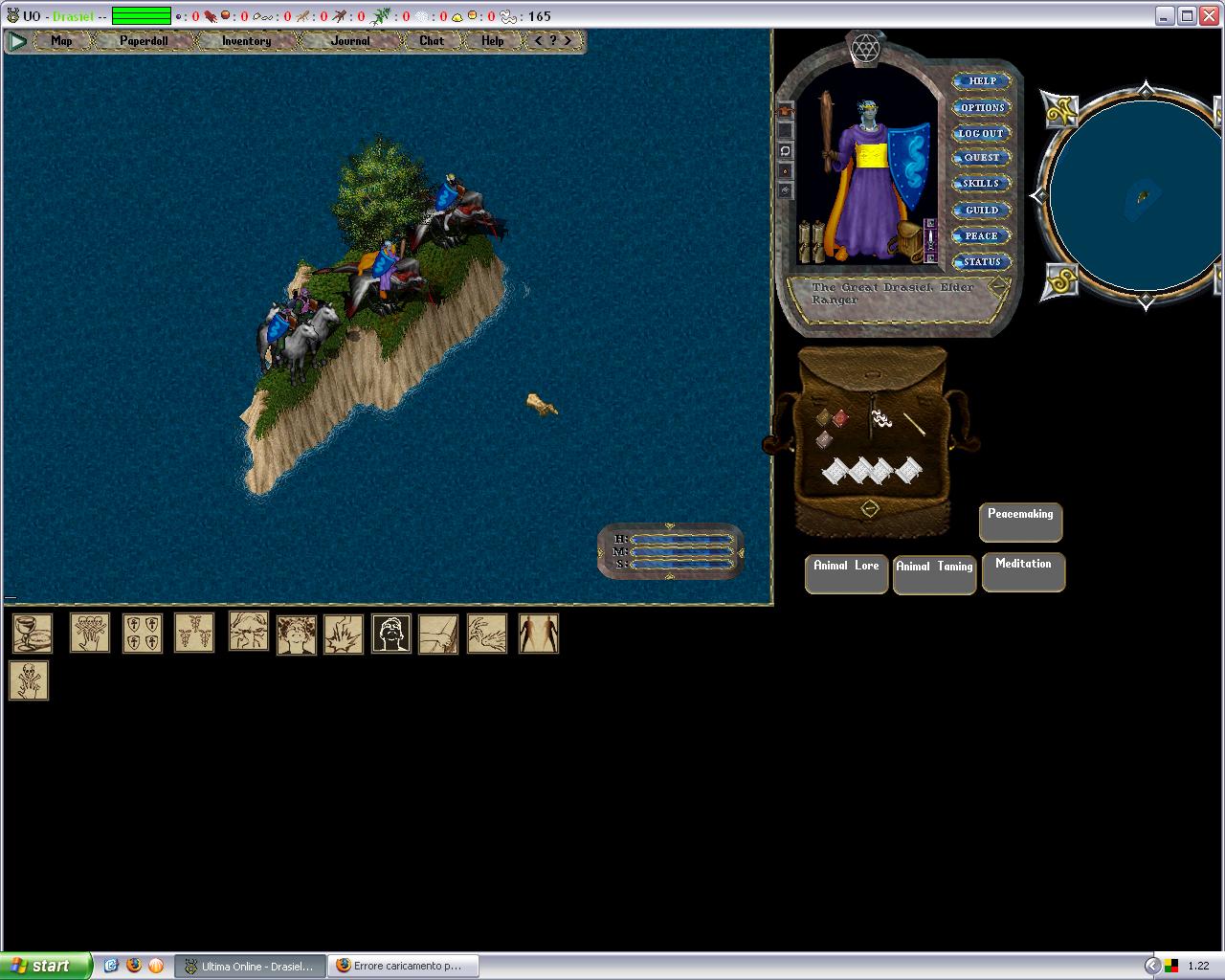Activate the two reaching hands spell icon
1225x980 pixels.
click(487, 634)
